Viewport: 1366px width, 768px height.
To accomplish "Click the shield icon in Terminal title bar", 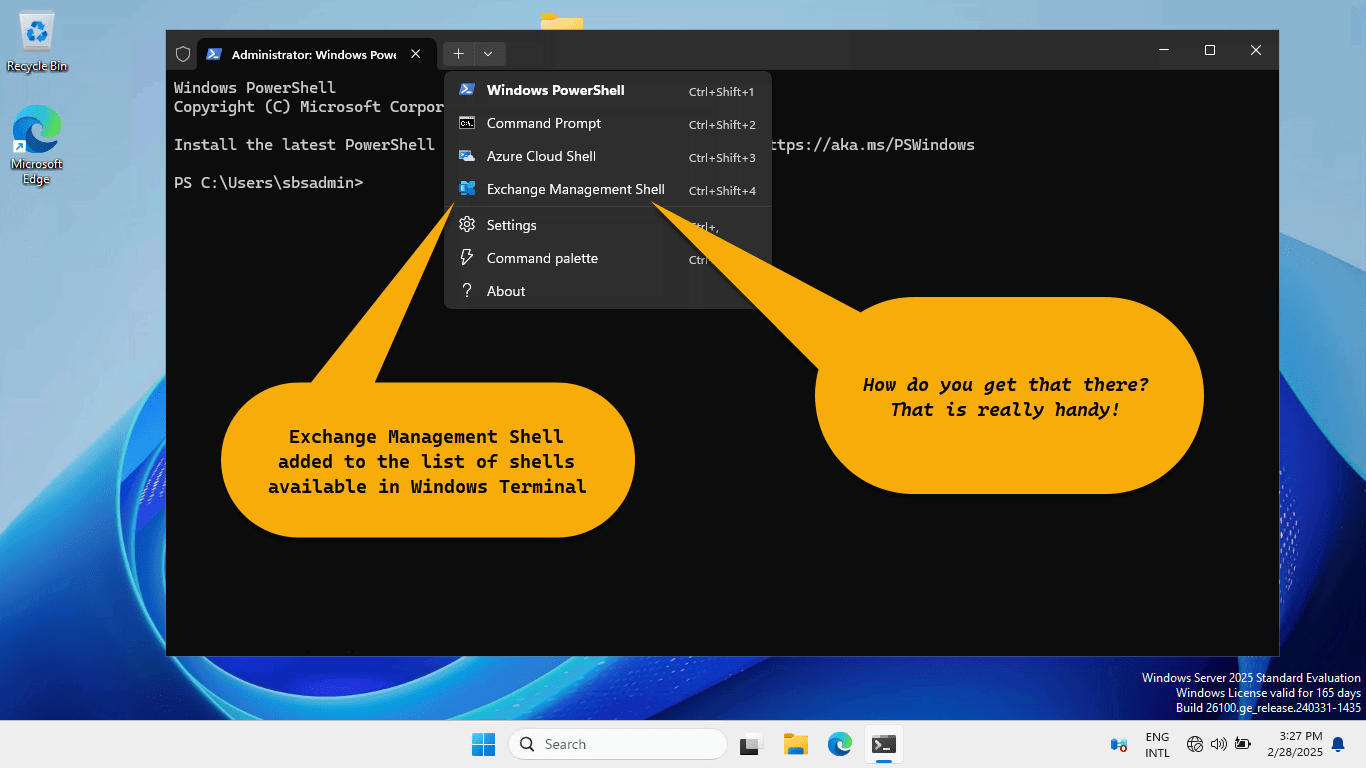I will coord(183,54).
